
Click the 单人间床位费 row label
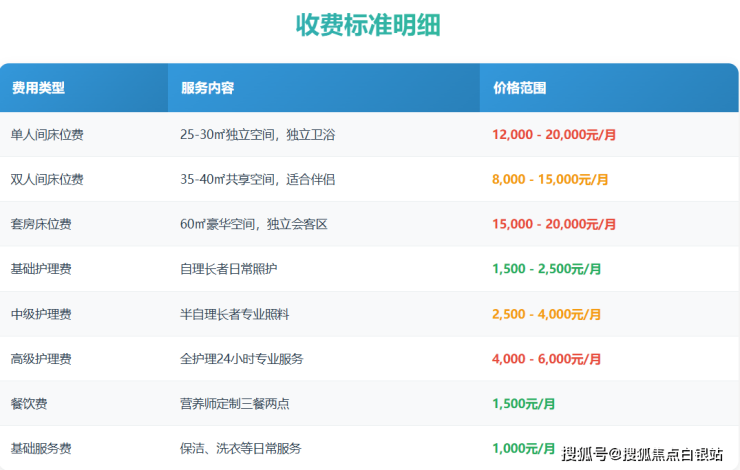coord(47,134)
